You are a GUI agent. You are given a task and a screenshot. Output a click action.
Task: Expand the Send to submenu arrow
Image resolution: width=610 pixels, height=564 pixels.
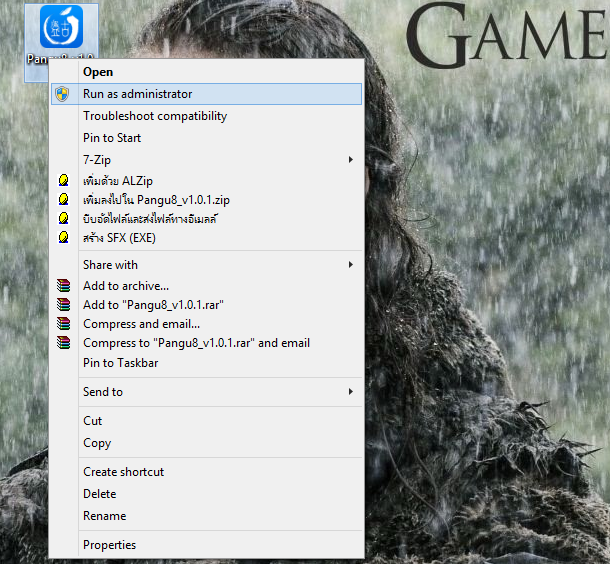(x=351, y=391)
